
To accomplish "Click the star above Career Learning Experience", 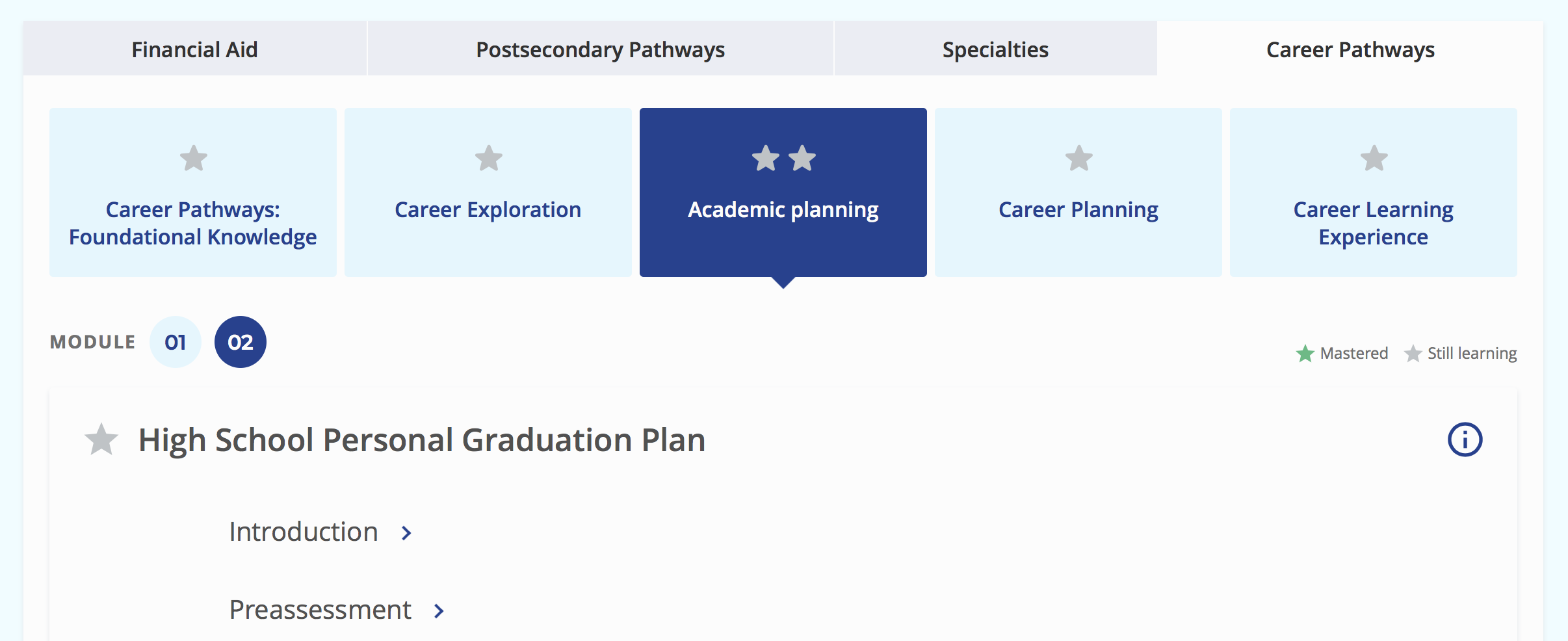I will coord(1374,157).
